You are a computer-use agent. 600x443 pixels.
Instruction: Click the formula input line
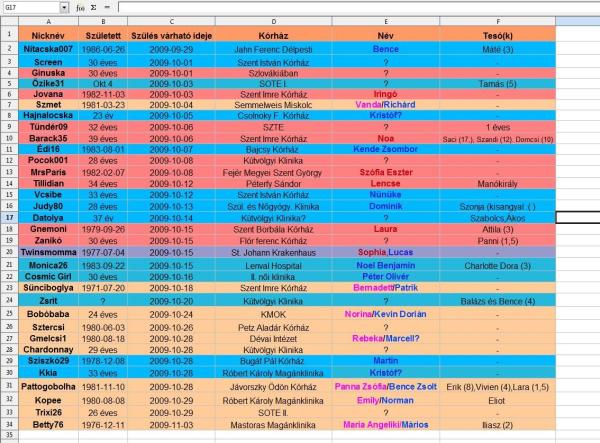350,7
